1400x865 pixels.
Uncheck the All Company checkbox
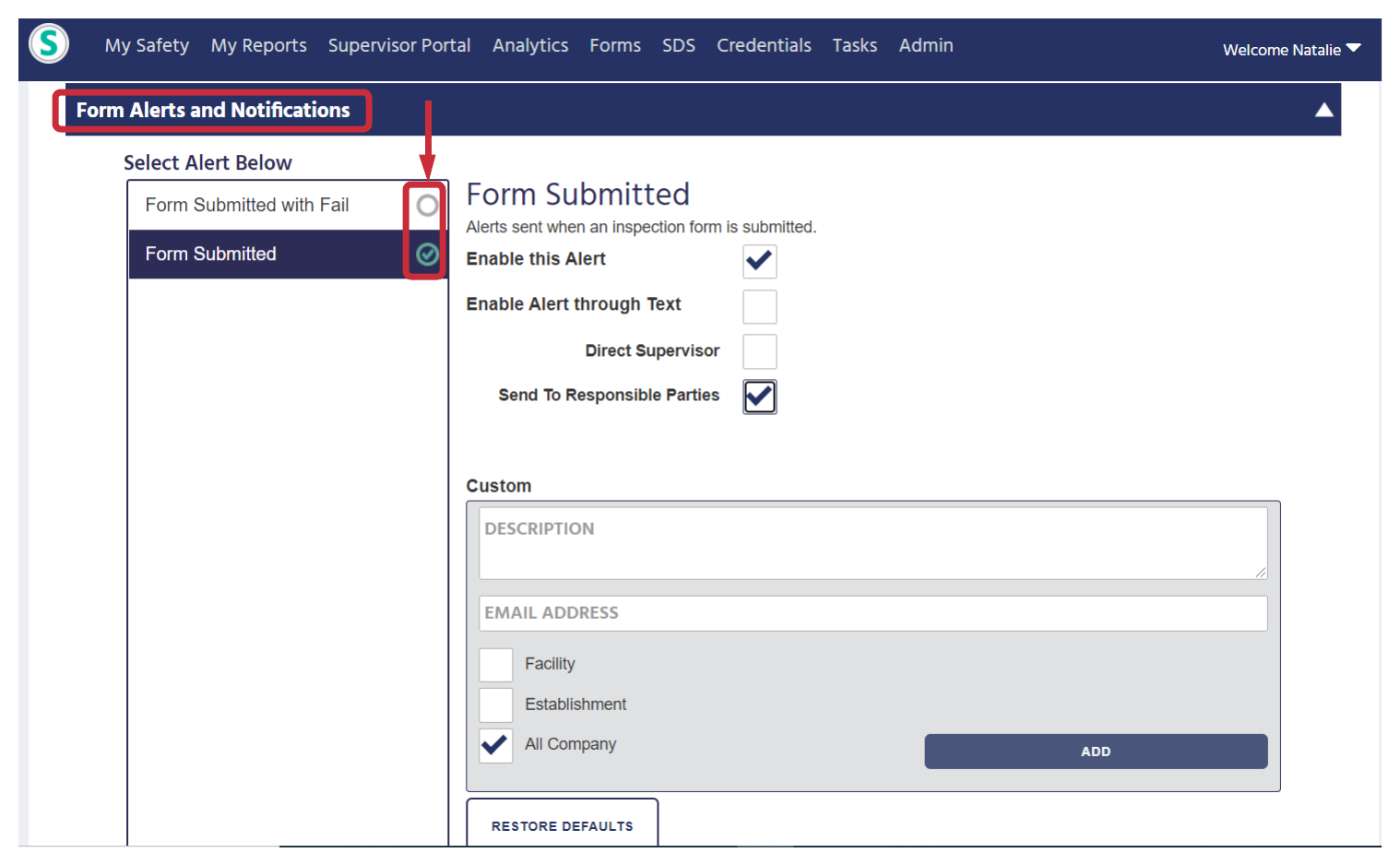(495, 745)
